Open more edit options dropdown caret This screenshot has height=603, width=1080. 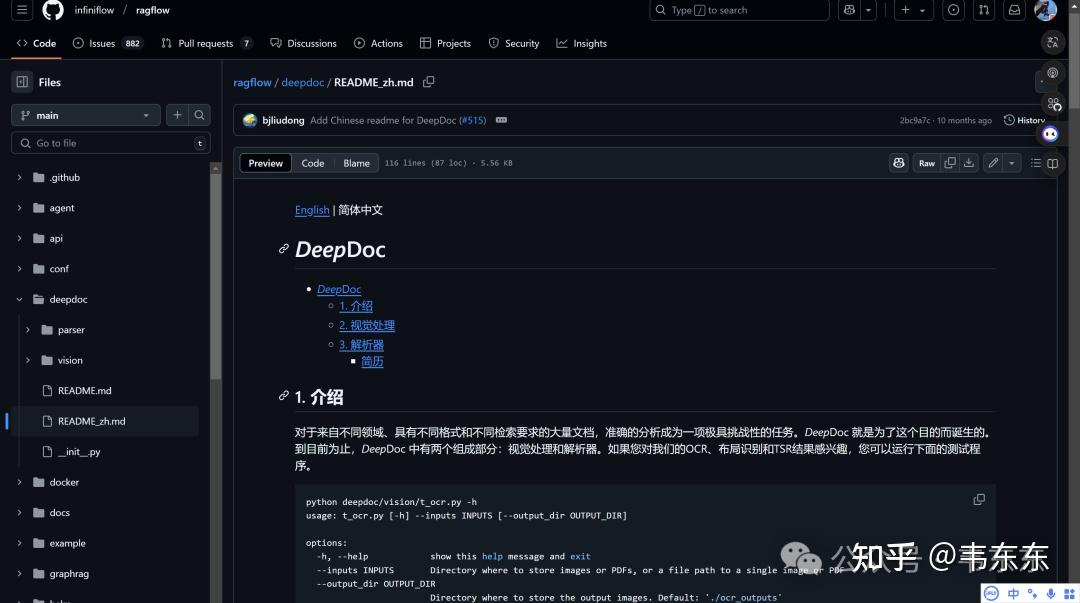click(x=1011, y=163)
